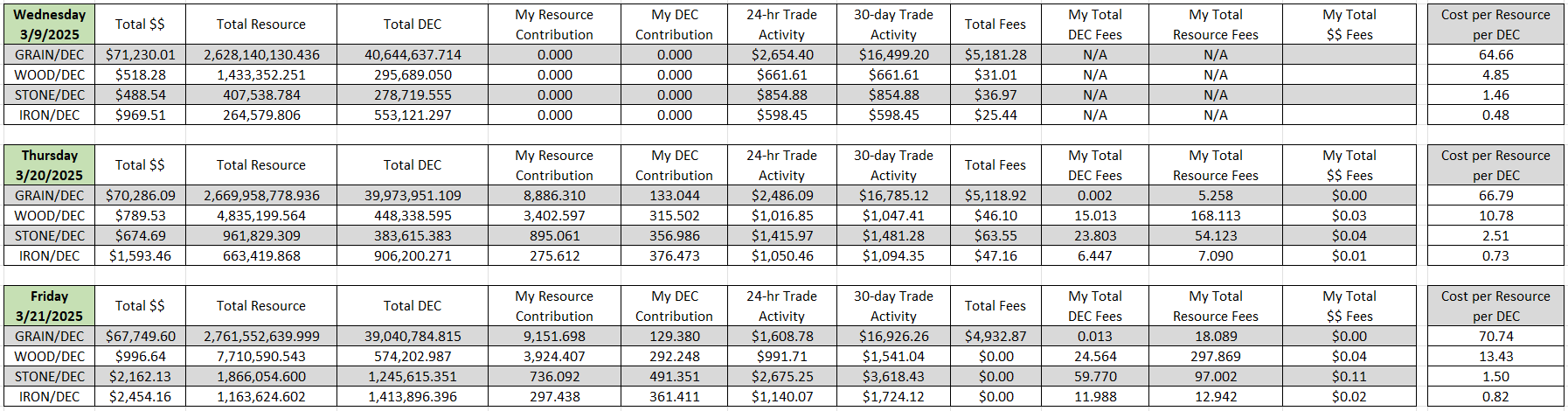The height and width of the screenshot is (411, 1568).
Task: Click Total DEC value 40,644,637.714
Action: point(413,54)
